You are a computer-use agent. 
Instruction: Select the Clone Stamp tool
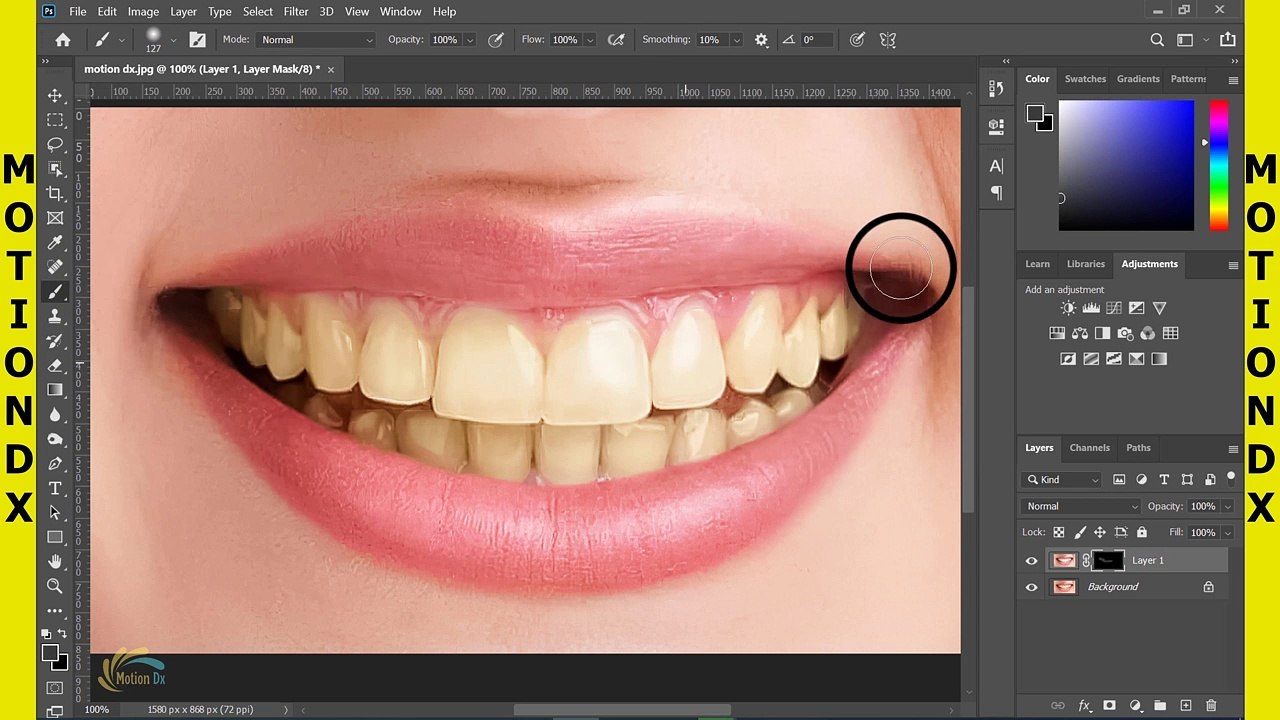click(x=55, y=316)
